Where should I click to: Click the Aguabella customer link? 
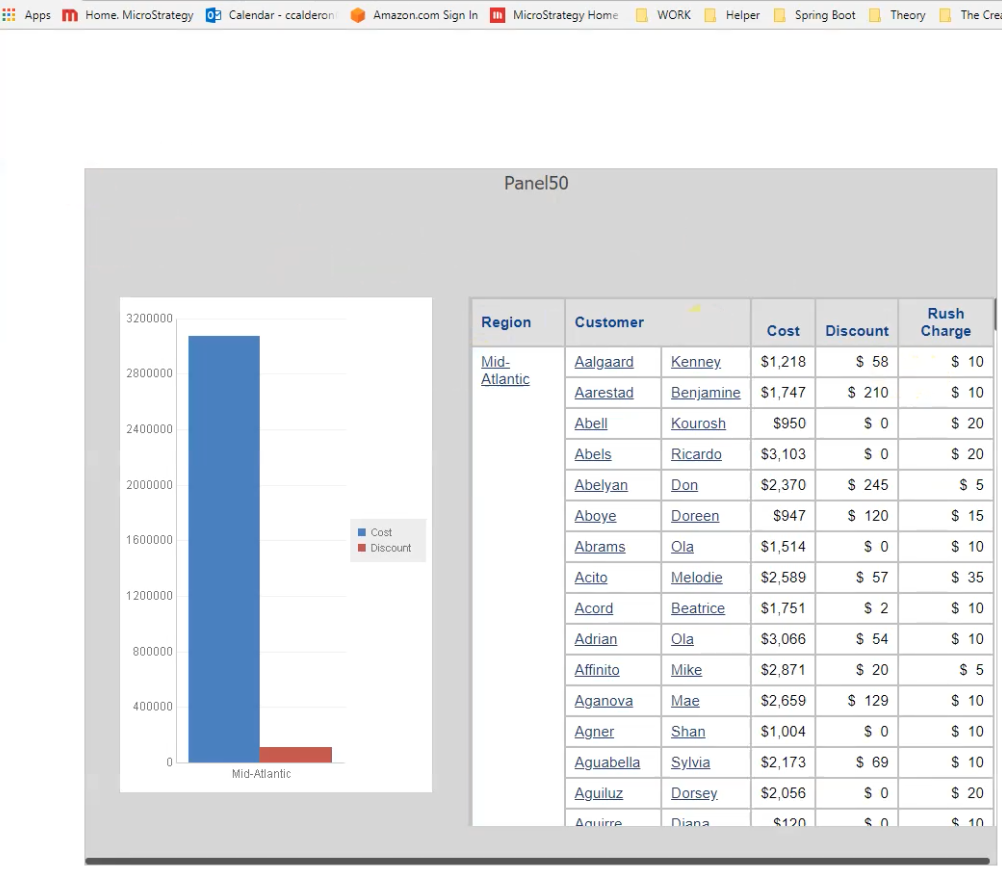[607, 763]
